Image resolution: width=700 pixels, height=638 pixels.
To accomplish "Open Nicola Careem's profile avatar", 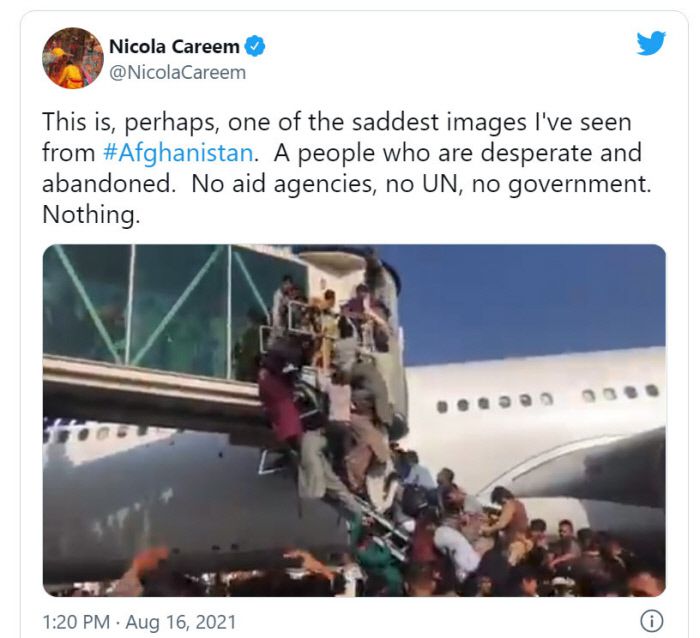I will pos(73,58).
